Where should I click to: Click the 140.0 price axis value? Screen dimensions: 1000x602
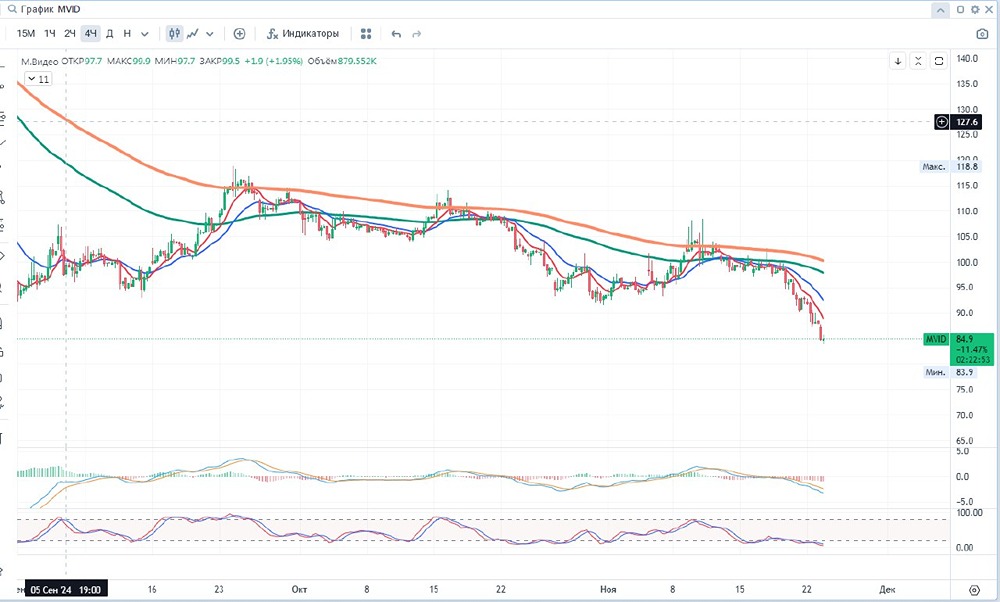click(967, 59)
